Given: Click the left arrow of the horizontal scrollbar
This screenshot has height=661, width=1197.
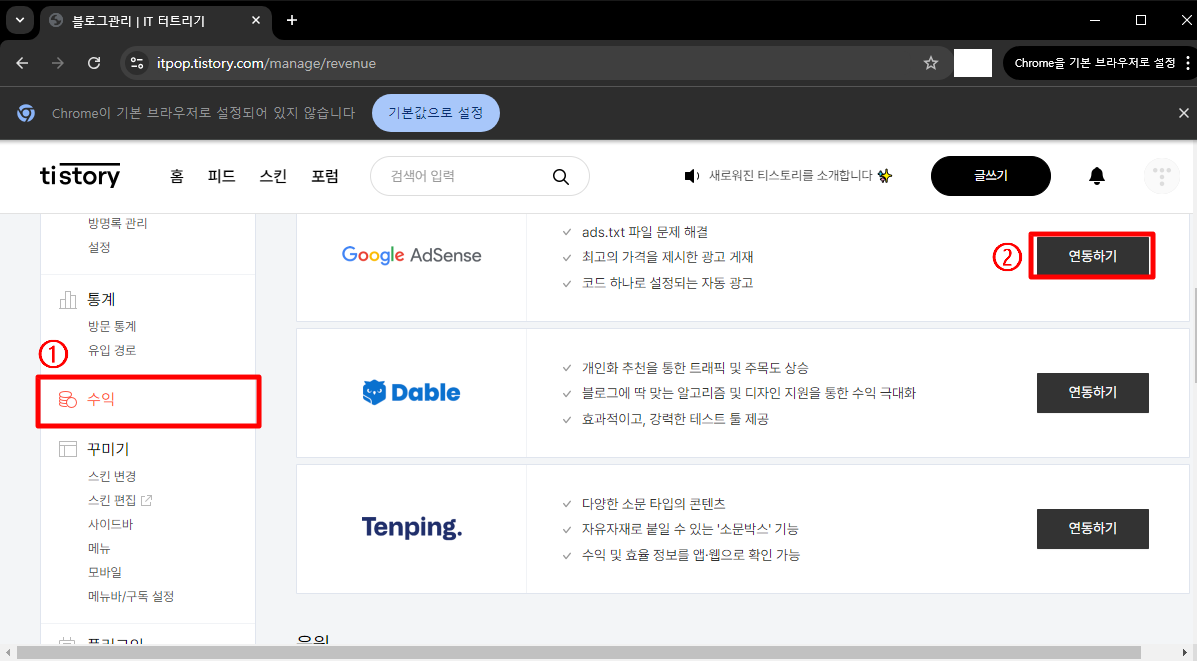Looking at the screenshot, I should click(x=8, y=653).
